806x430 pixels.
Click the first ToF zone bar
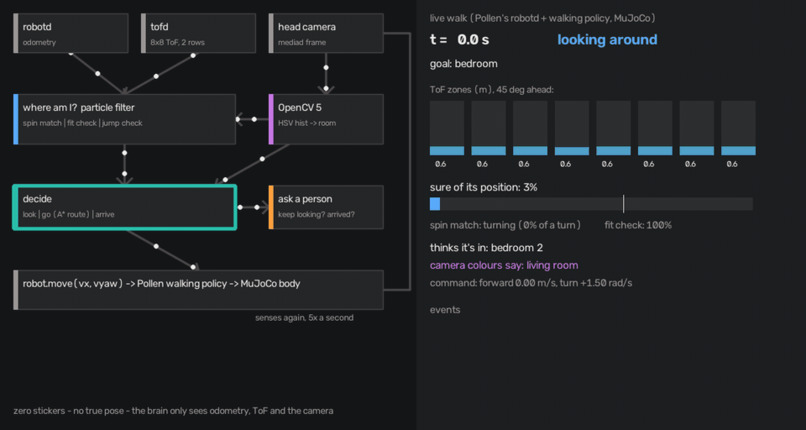point(447,128)
